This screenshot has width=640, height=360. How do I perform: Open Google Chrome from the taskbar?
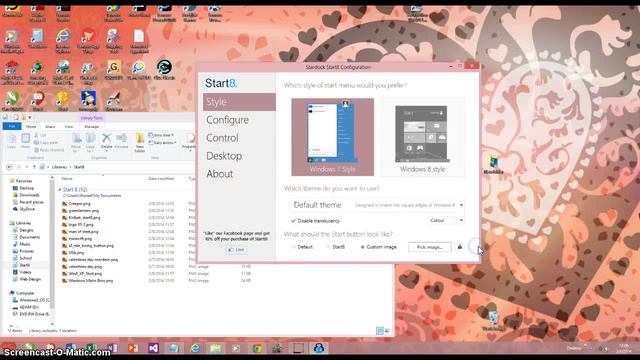click(x=257, y=348)
